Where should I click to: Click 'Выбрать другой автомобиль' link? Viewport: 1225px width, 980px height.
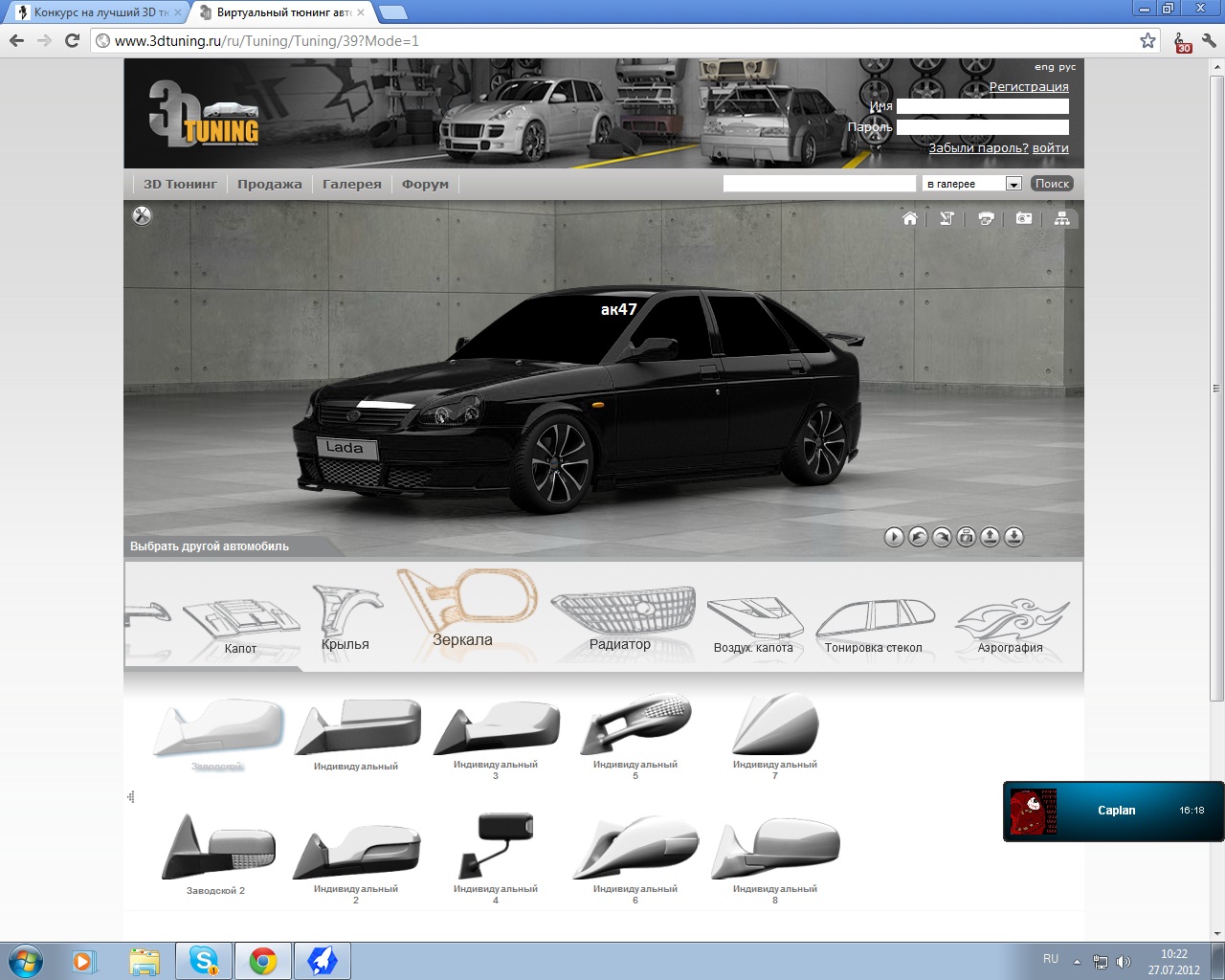210,546
